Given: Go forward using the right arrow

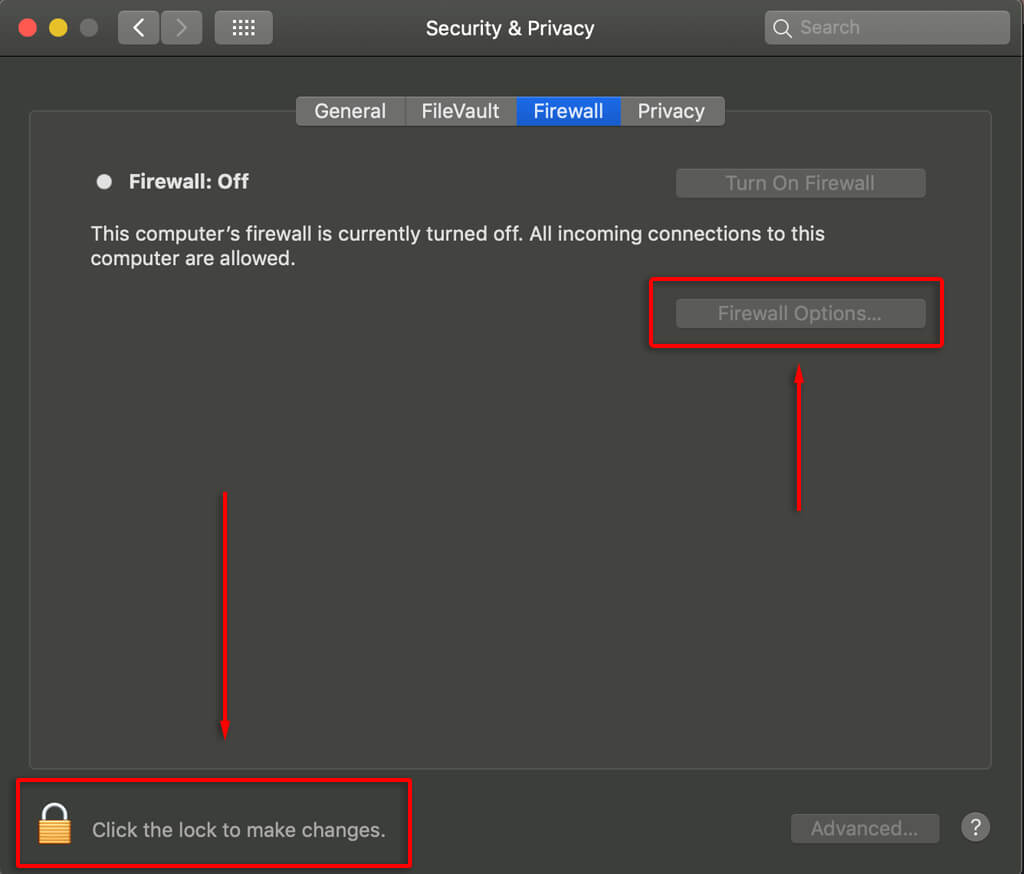Looking at the screenshot, I should (x=181, y=28).
